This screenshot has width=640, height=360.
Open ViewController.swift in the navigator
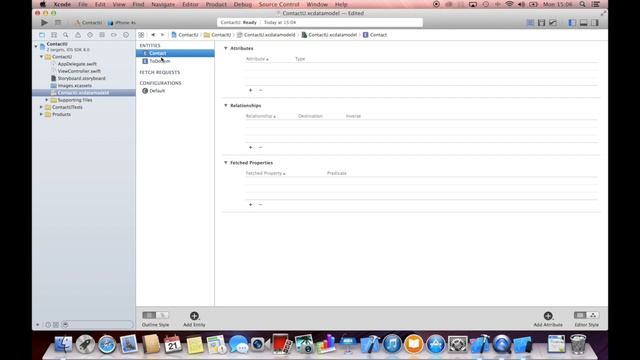79,71
